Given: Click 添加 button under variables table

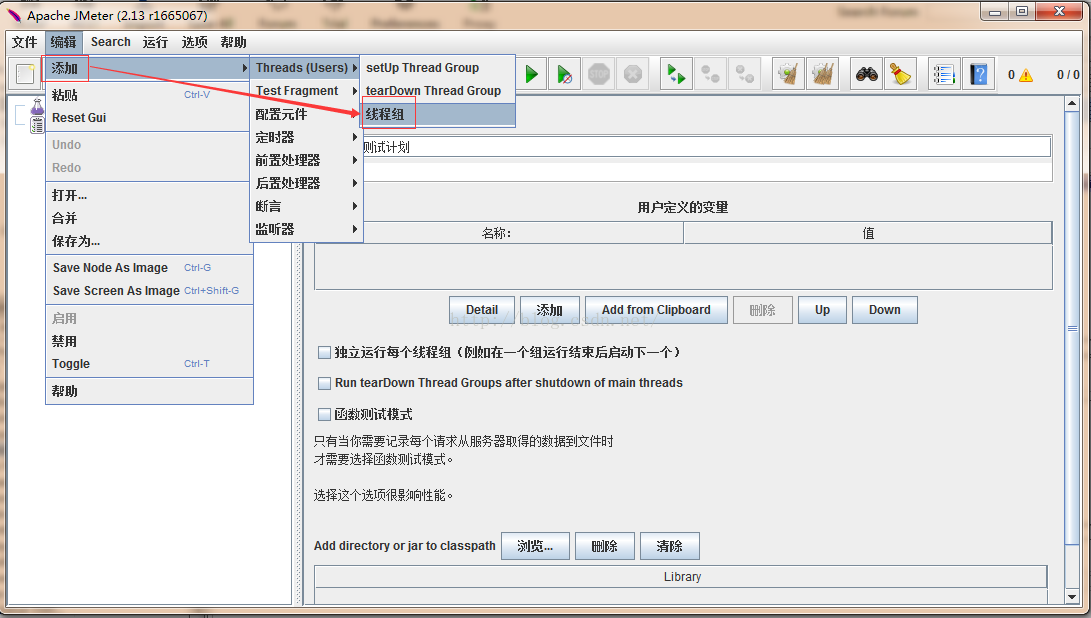Looking at the screenshot, I should (550, 310).
